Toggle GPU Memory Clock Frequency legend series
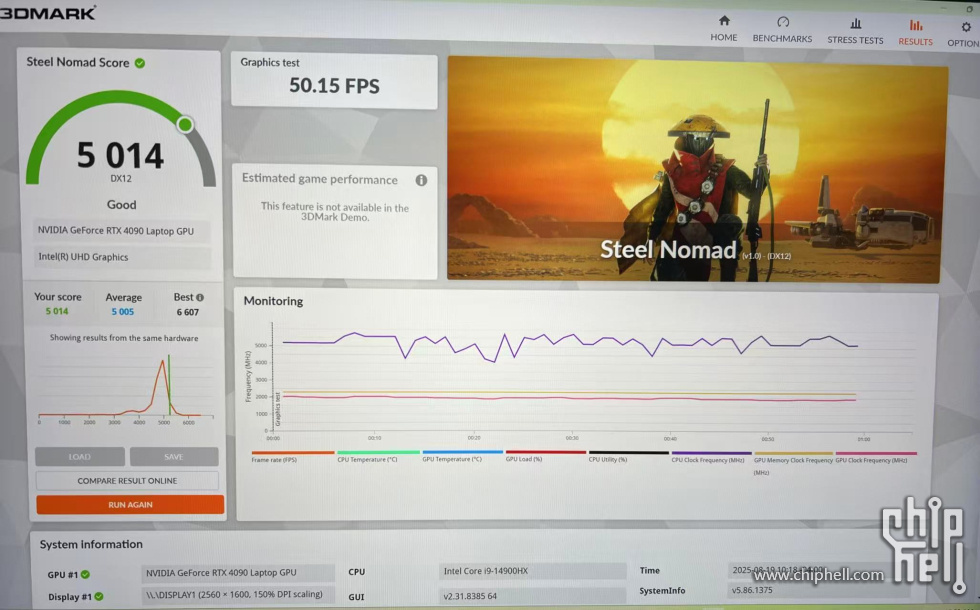 793,463
